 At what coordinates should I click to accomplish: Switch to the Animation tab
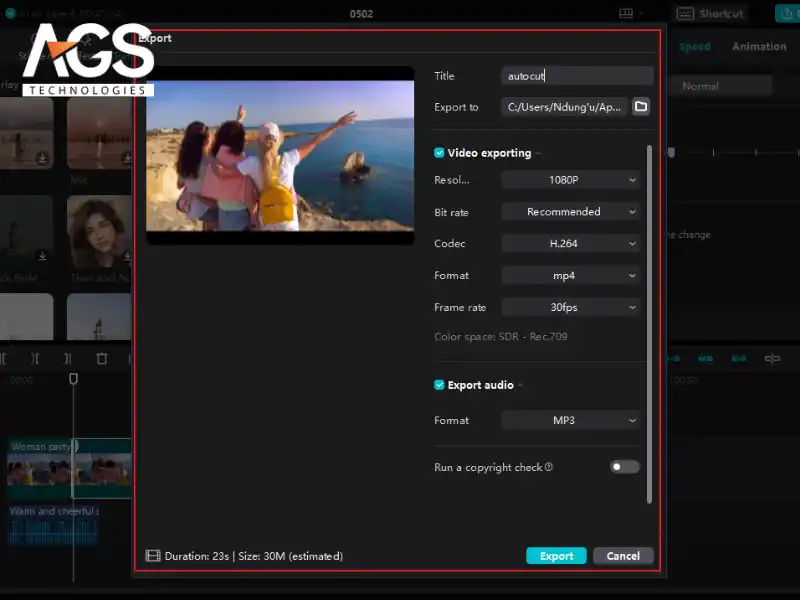(759, 47)
